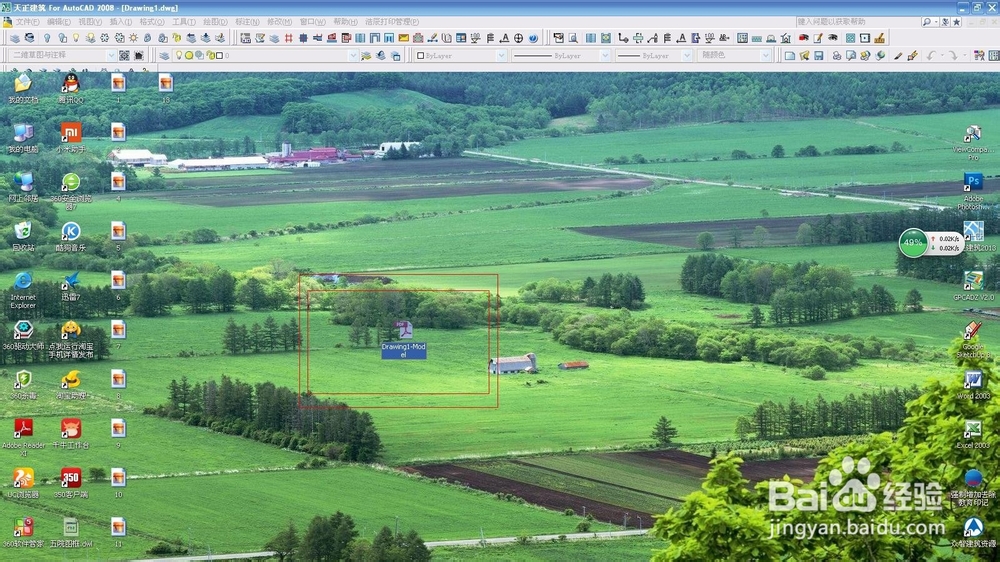The image size is (1000, 562).
Task: Open the 工具(T) menu
Action: point(184,22)
